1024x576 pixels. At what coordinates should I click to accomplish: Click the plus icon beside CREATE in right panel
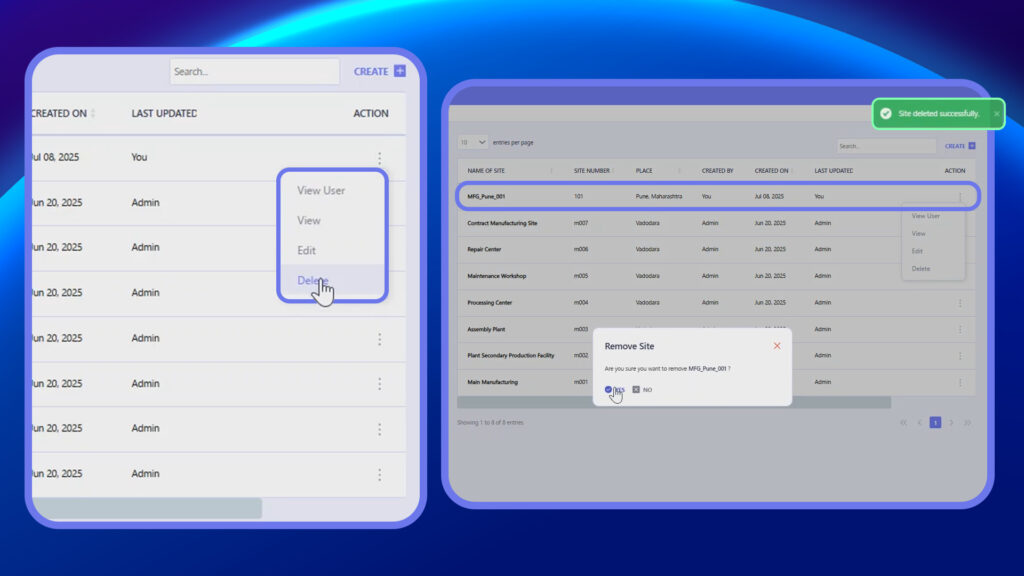[x=972, y=146]
